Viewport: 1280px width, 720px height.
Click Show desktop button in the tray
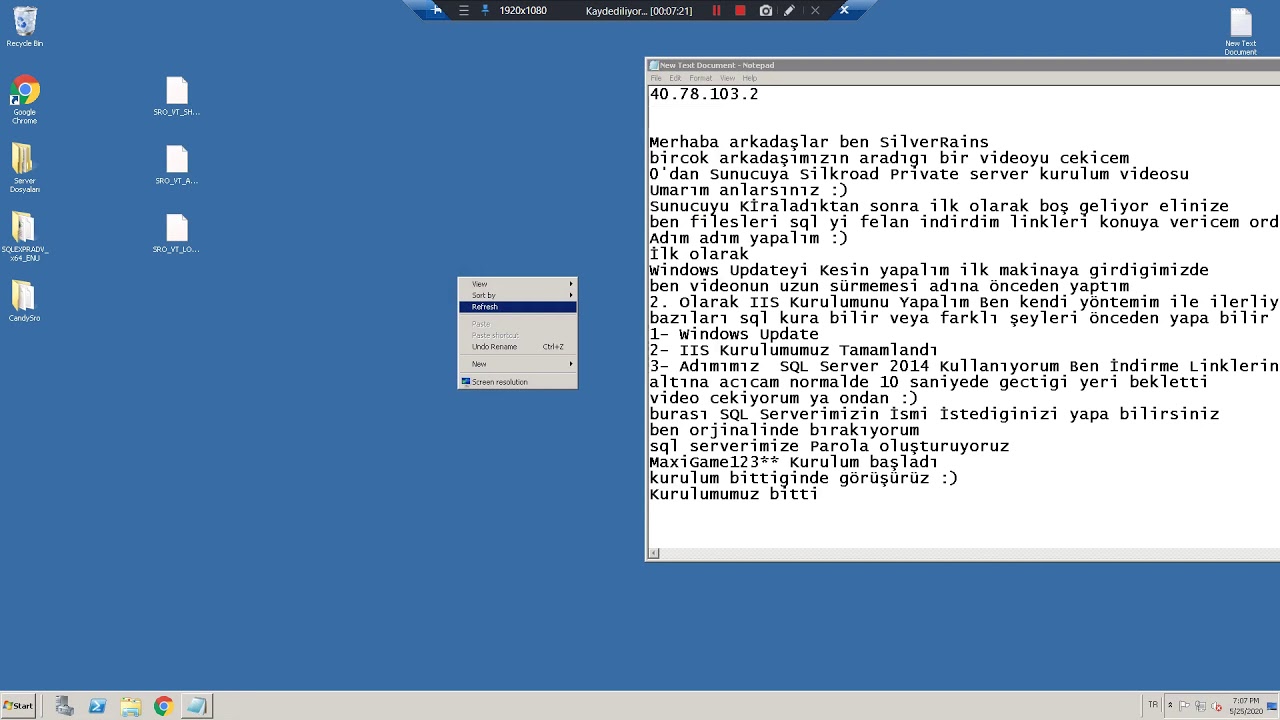(1273, 706)
